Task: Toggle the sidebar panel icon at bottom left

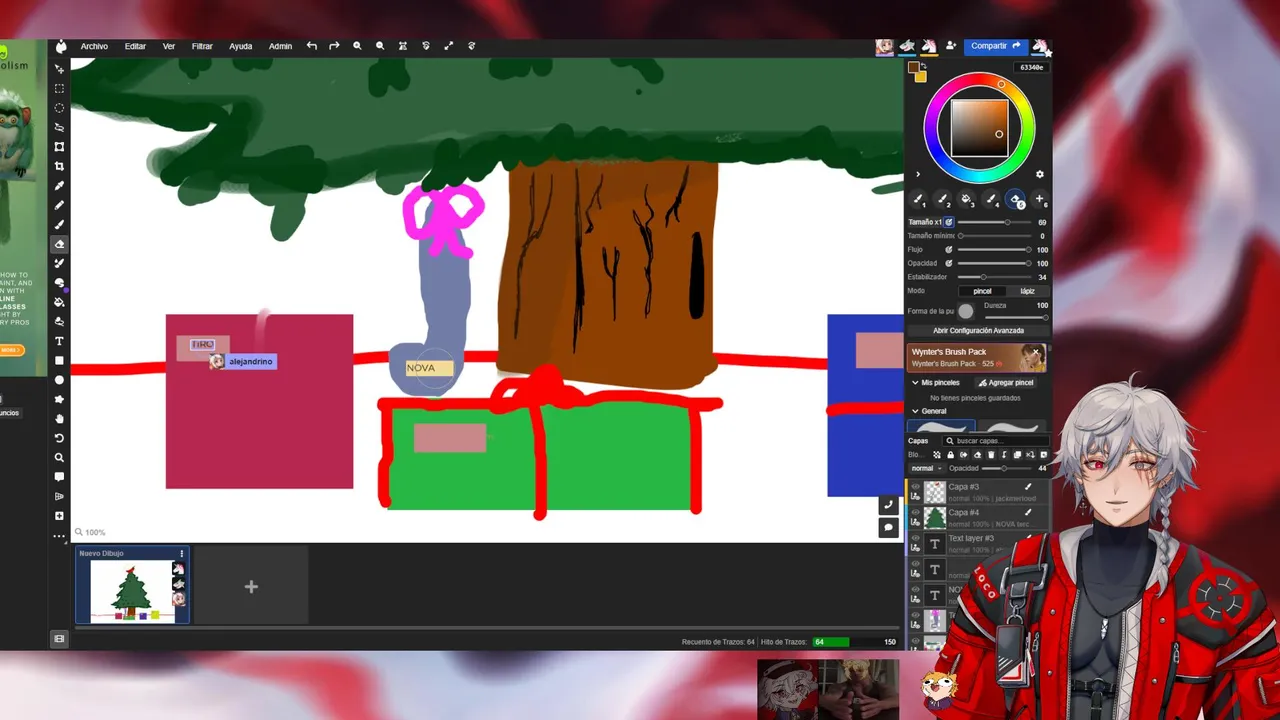Action: click(x=59, y=639)
